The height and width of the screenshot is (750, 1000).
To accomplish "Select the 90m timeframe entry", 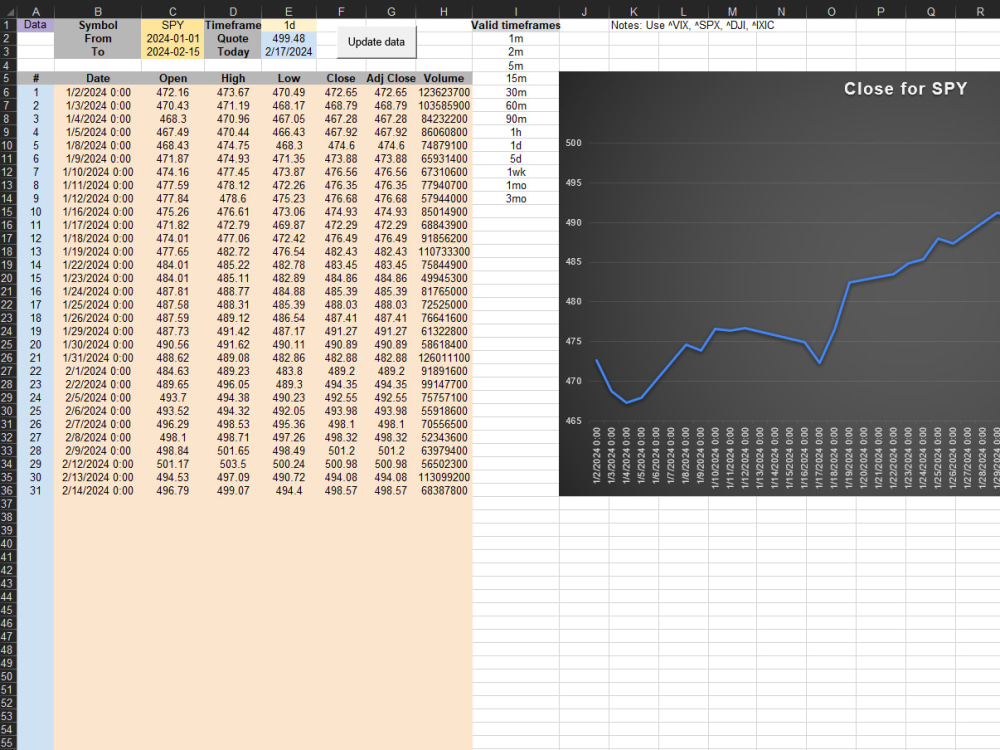I will (515, 119).
